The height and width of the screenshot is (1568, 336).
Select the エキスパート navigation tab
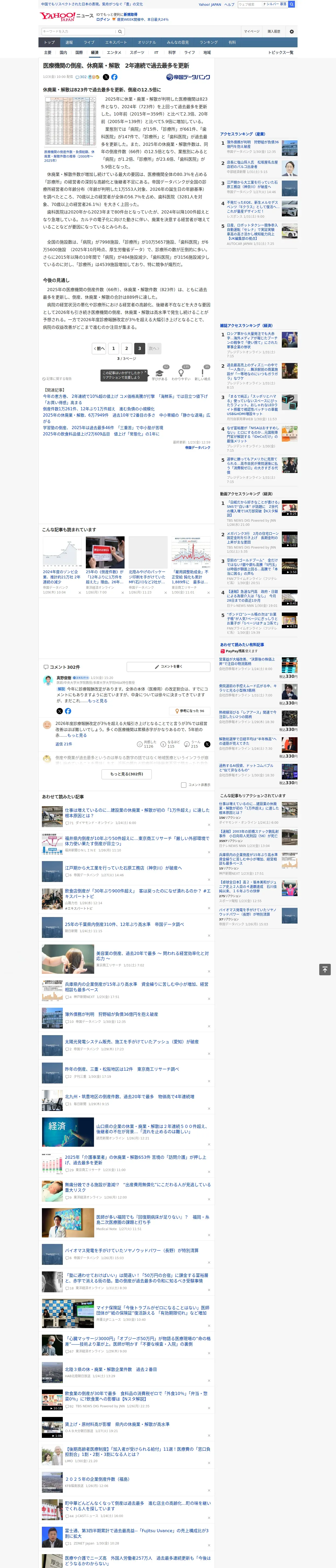click(116, 42)
